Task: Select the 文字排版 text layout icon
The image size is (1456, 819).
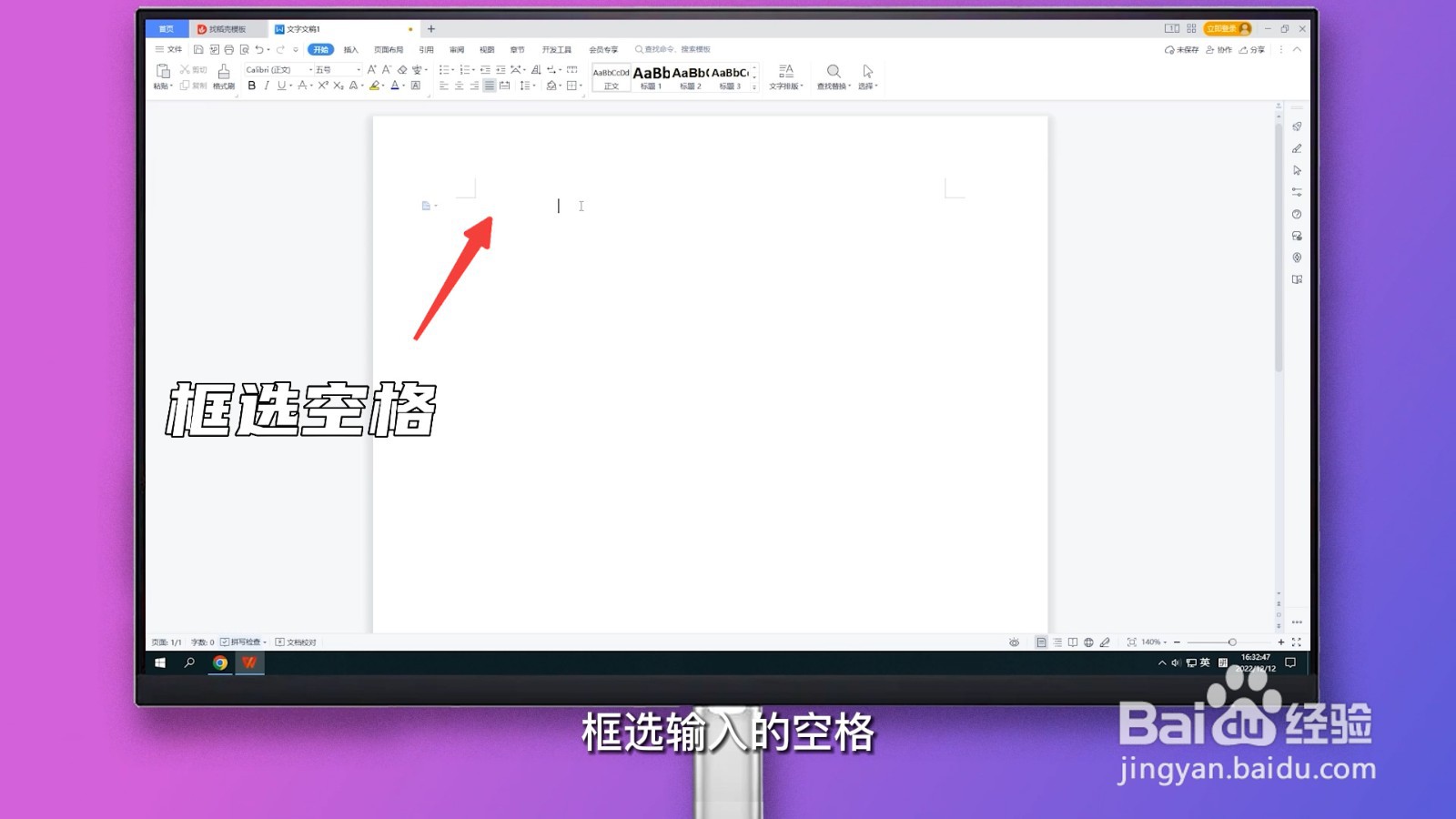Action: pos(784,76)
